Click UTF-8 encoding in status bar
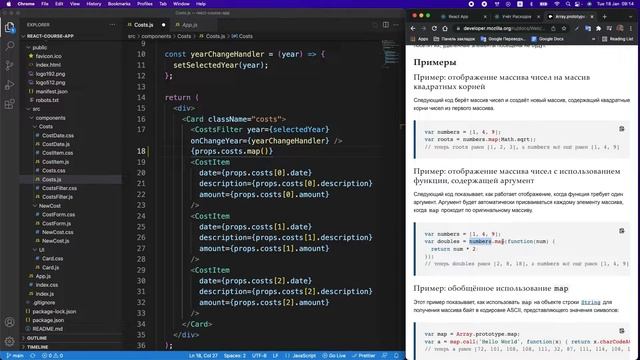Image resolution: width=640 pixels, height=360 pixels. click(x=259, y=356)
